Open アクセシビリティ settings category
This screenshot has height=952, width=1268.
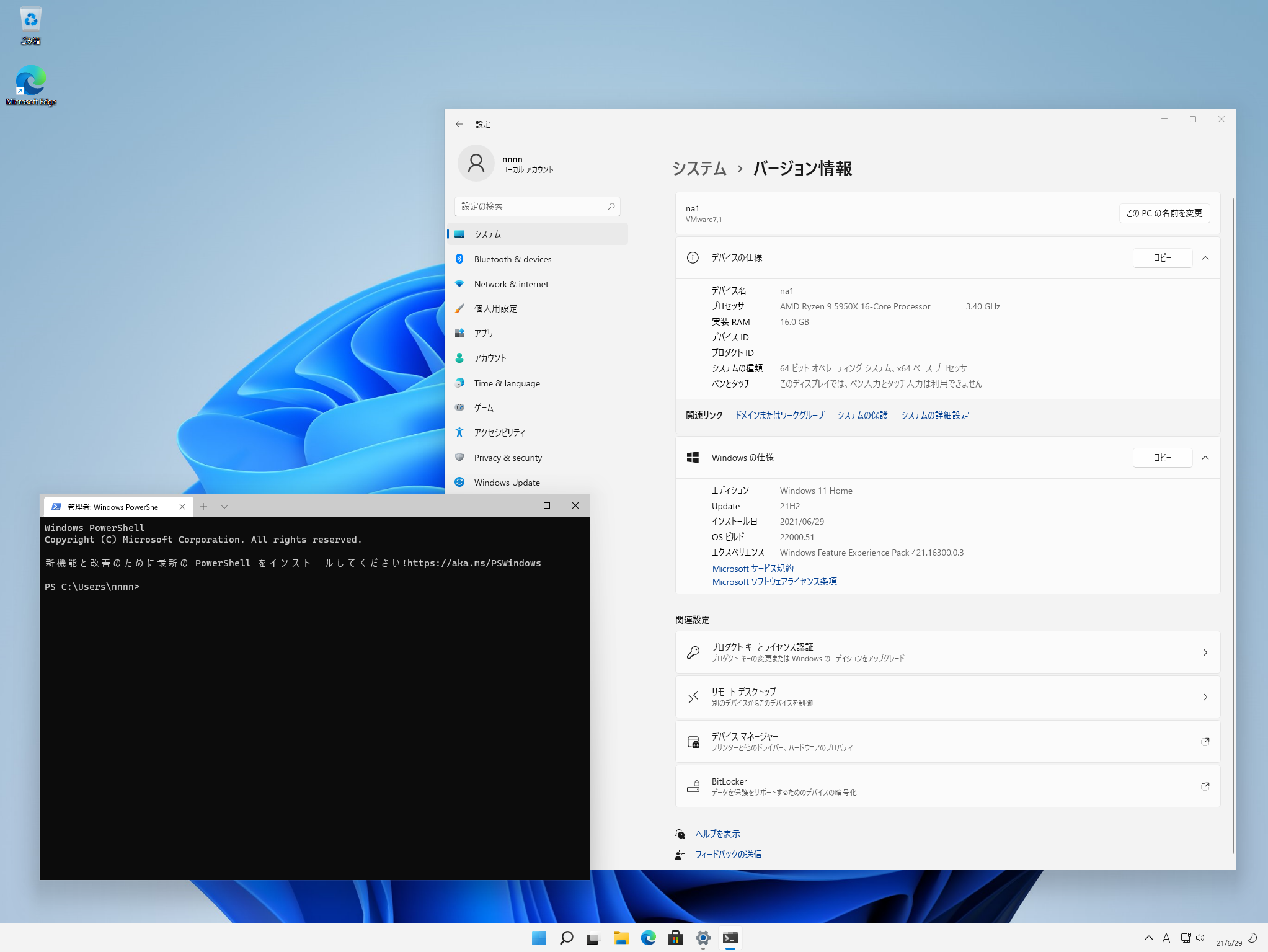coord(537,432)
